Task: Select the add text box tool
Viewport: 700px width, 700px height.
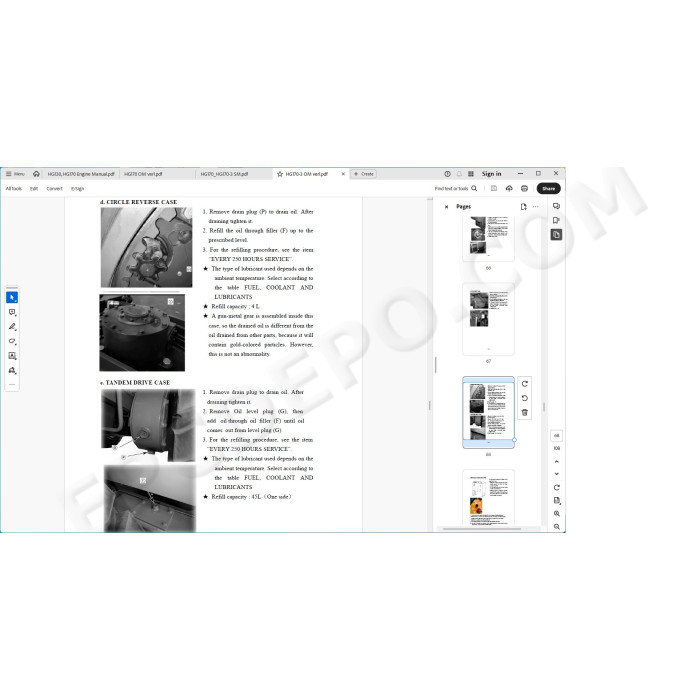Action: tap(12, 356)
